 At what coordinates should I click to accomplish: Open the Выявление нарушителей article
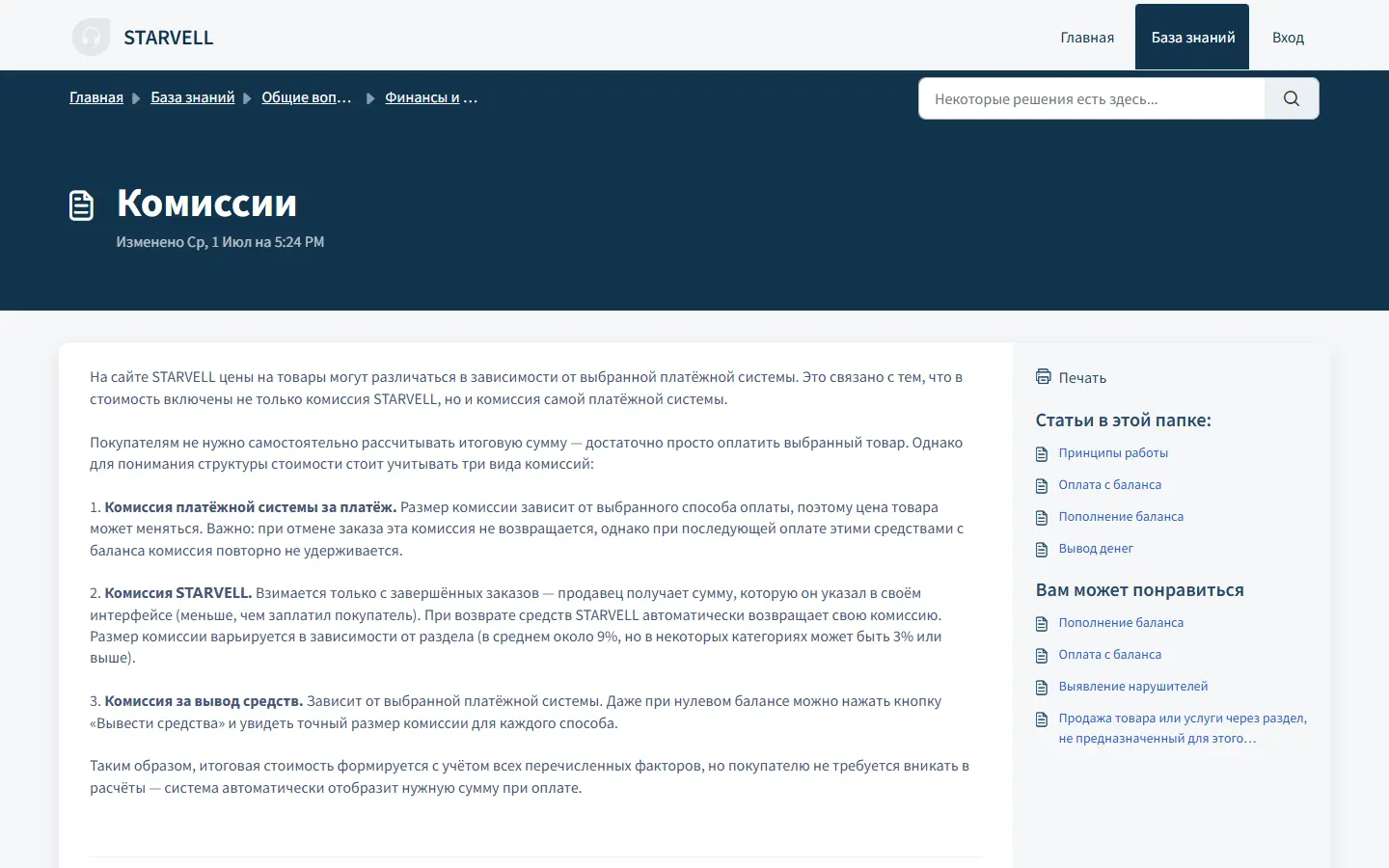[x=1133, y=687]
